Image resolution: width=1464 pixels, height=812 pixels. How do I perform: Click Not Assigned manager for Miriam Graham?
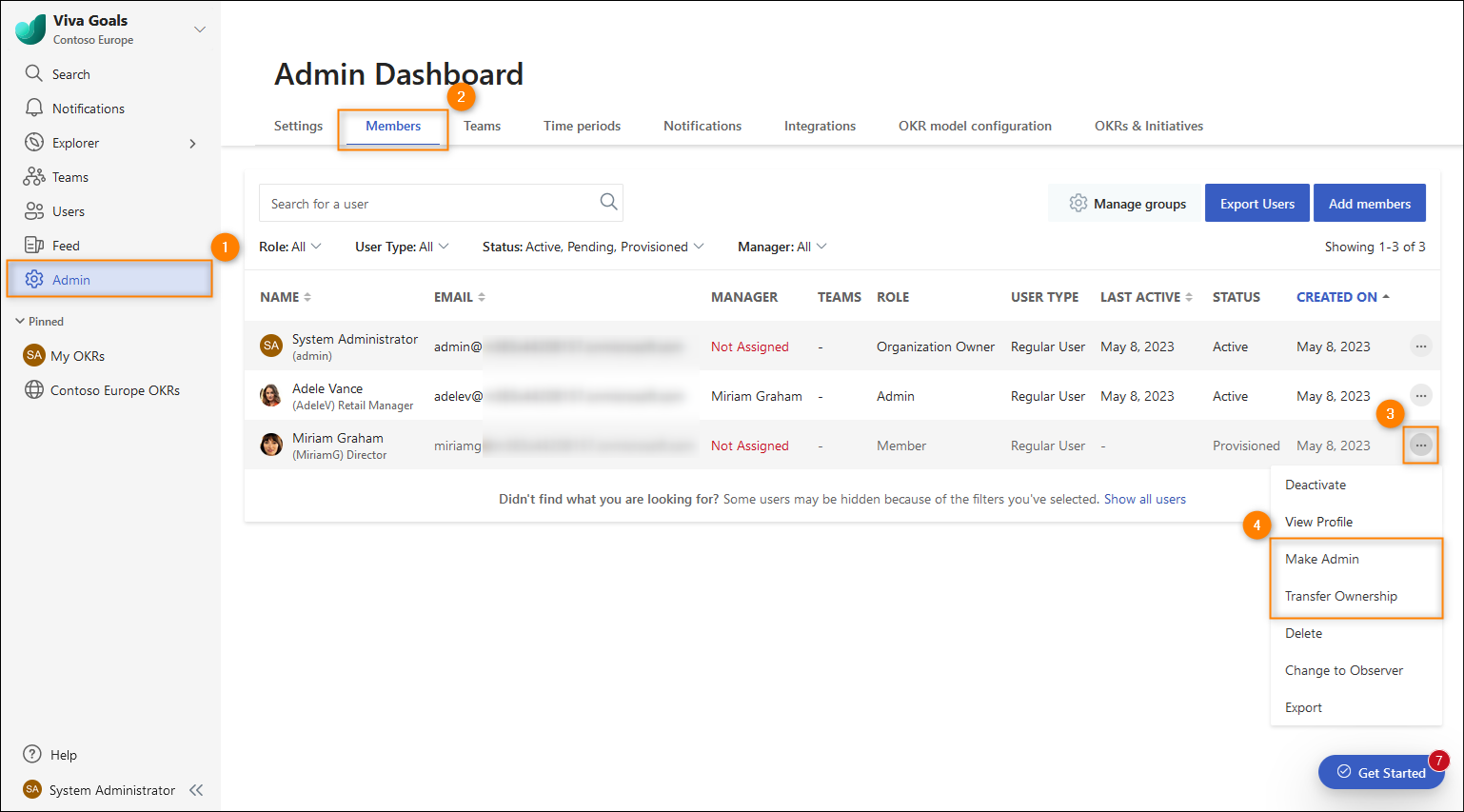tap(750, 446)
